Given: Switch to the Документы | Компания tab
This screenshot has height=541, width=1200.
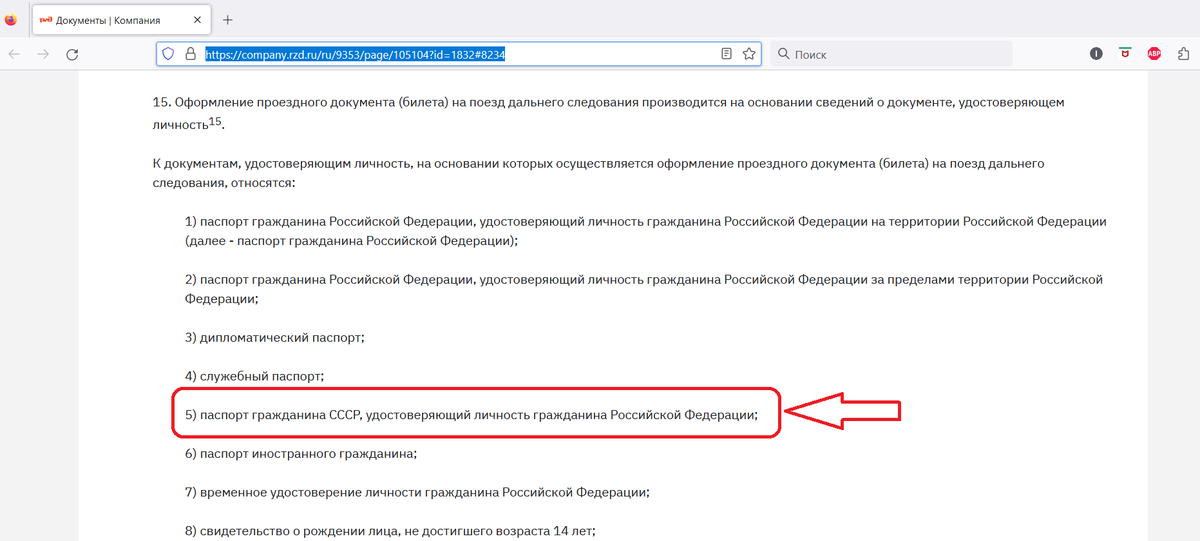Looking at the screenshot, I should click(122, 19).
